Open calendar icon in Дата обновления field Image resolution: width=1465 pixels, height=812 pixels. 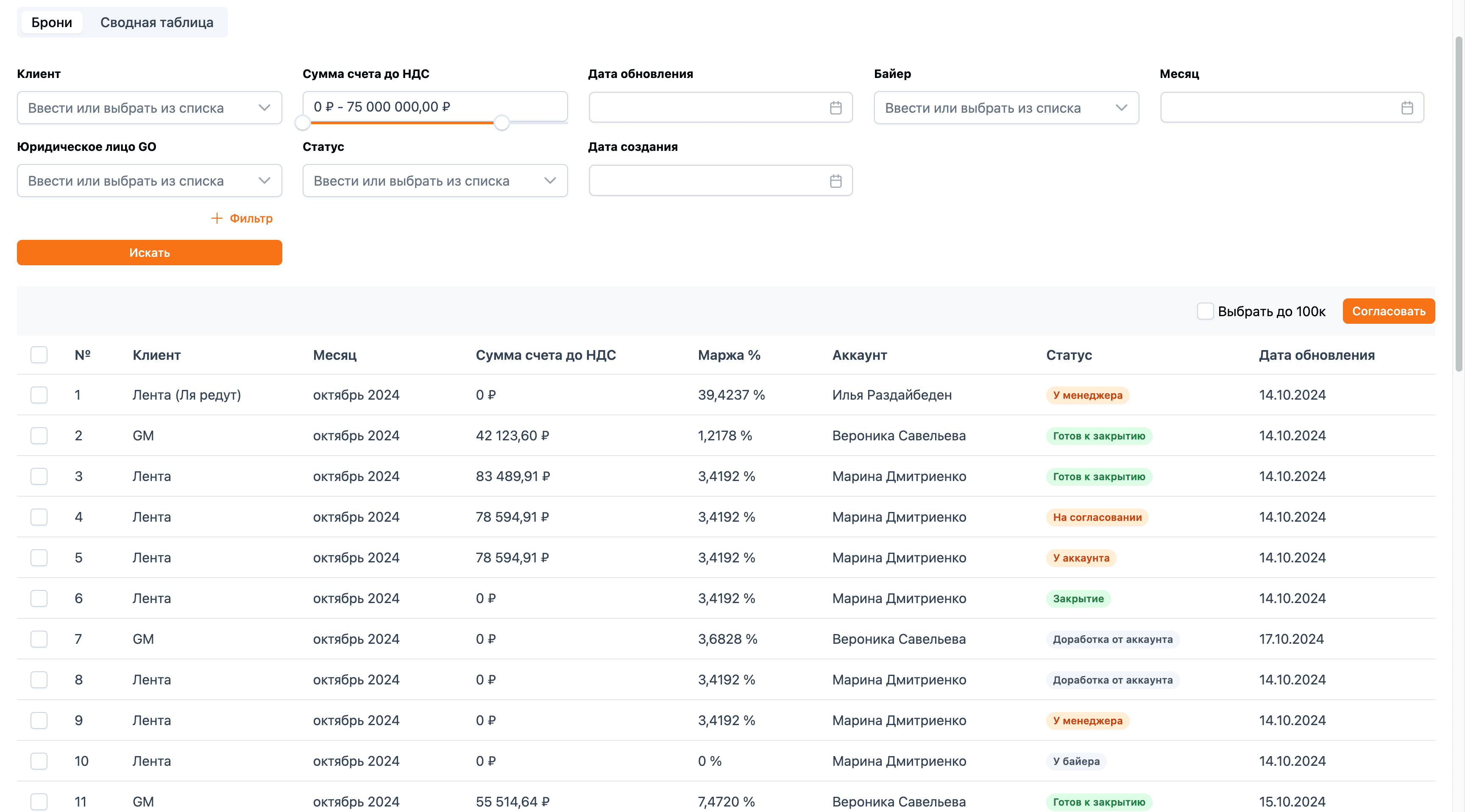[x=836, y=108]
